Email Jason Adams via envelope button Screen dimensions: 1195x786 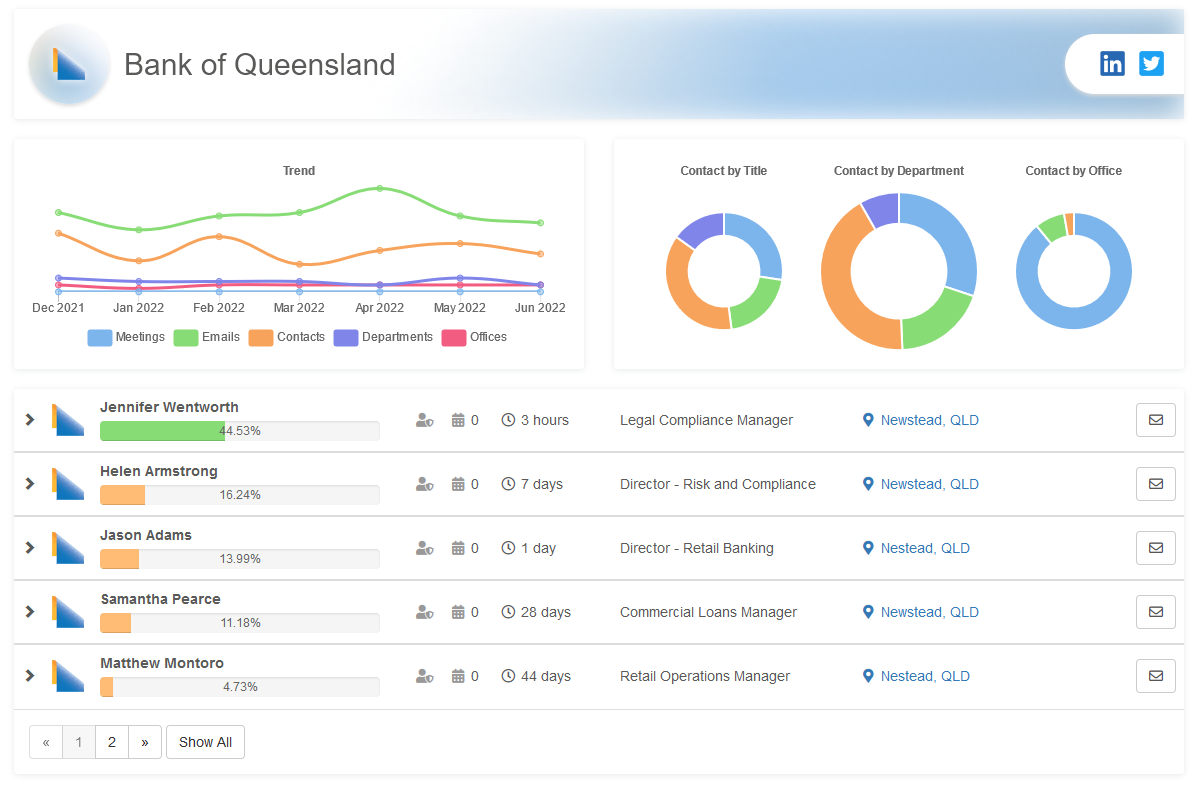point(1155,548)
